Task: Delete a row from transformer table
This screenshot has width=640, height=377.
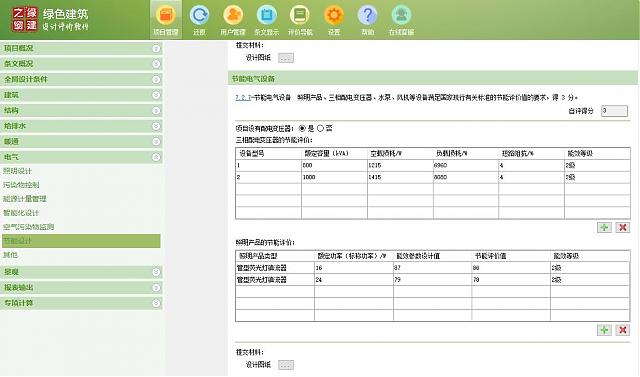Action: coord(622,227)
